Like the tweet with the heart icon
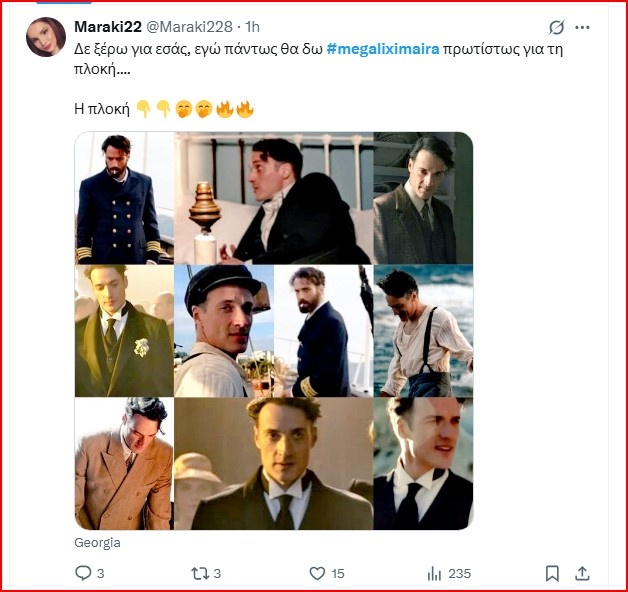 click(317, 573)
